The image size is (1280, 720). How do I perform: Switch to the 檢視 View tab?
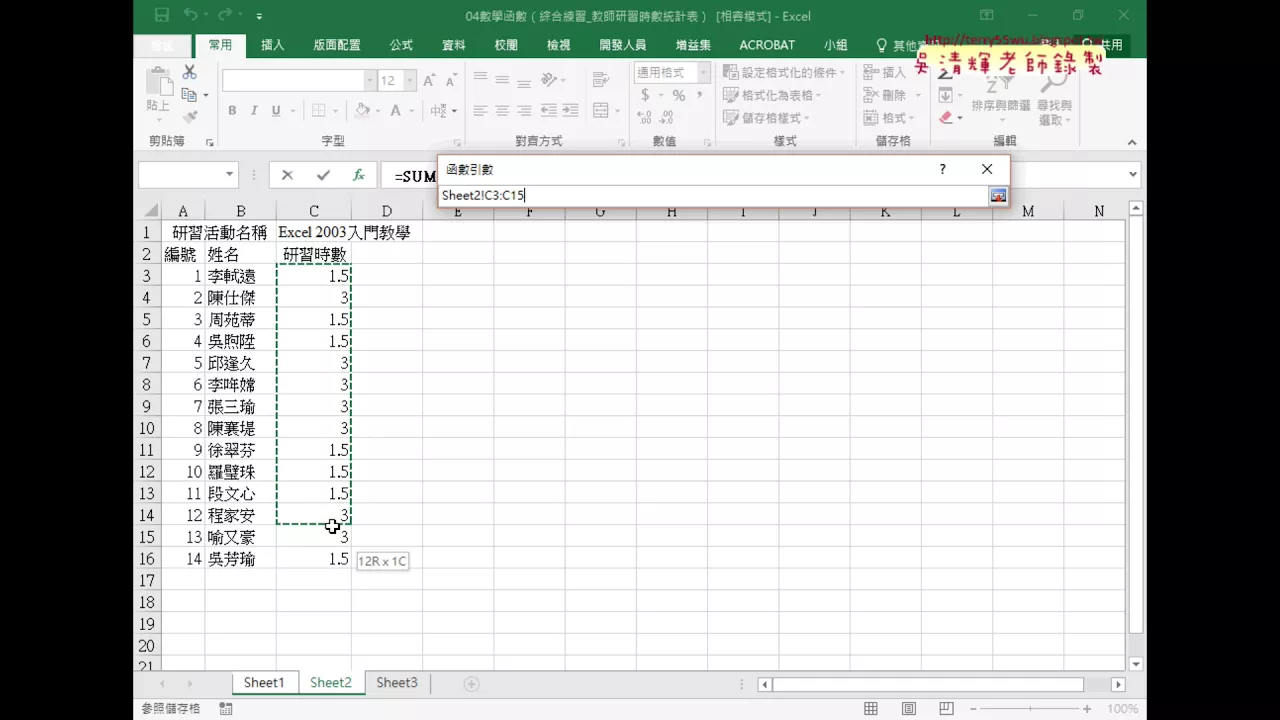pyautogui.click(x=559, y=45)
